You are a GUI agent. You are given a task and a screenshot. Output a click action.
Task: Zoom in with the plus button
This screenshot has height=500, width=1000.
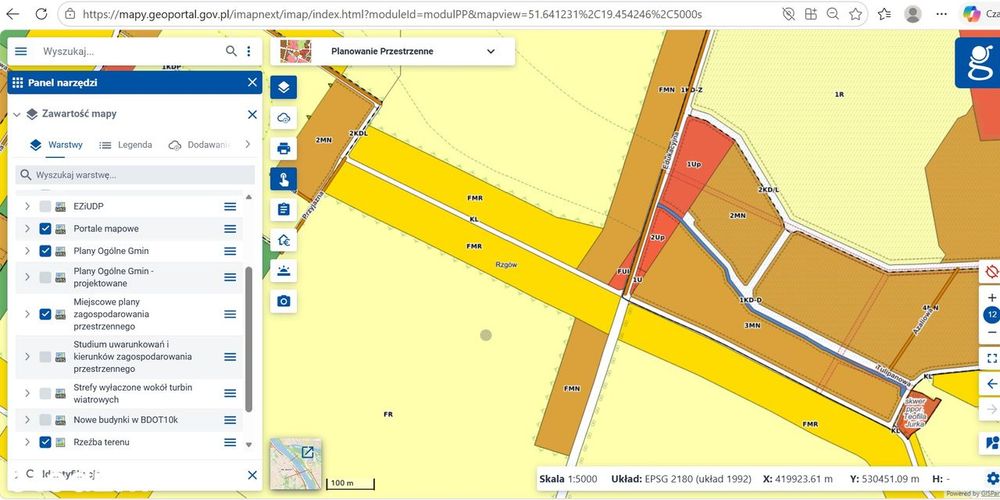[x=991, y=298]
